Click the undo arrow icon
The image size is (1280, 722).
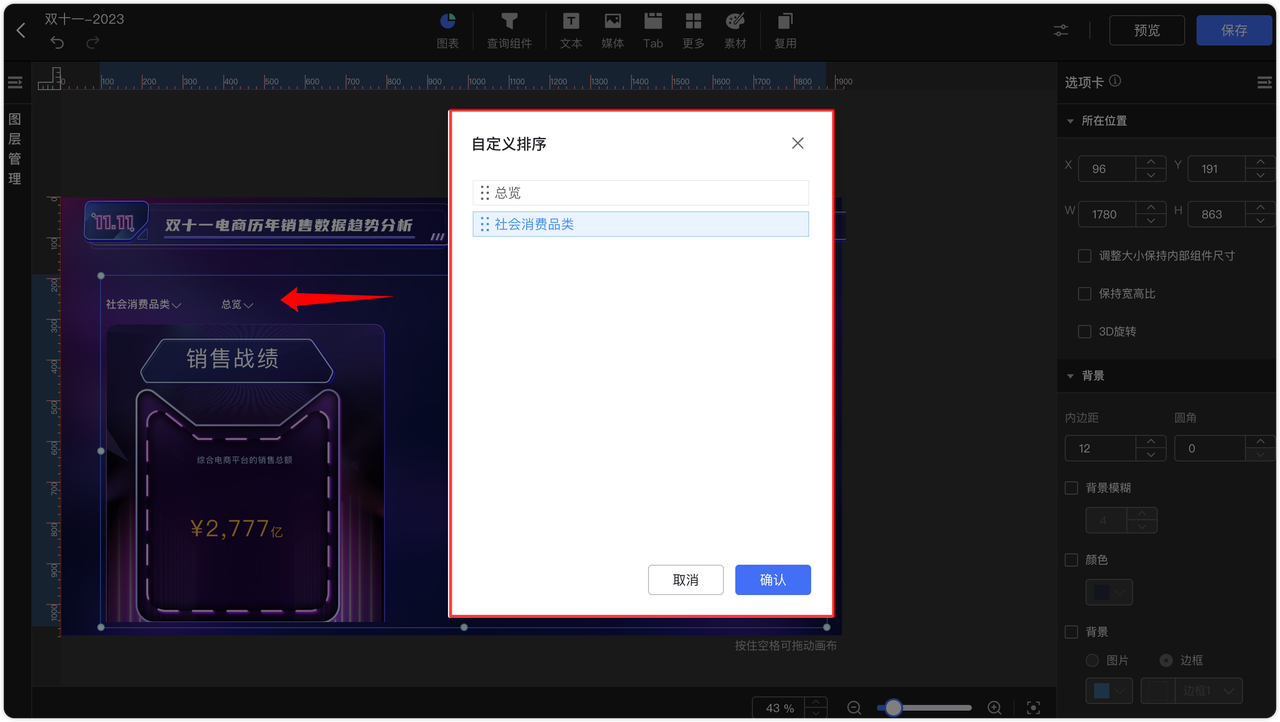pos(57,42)
